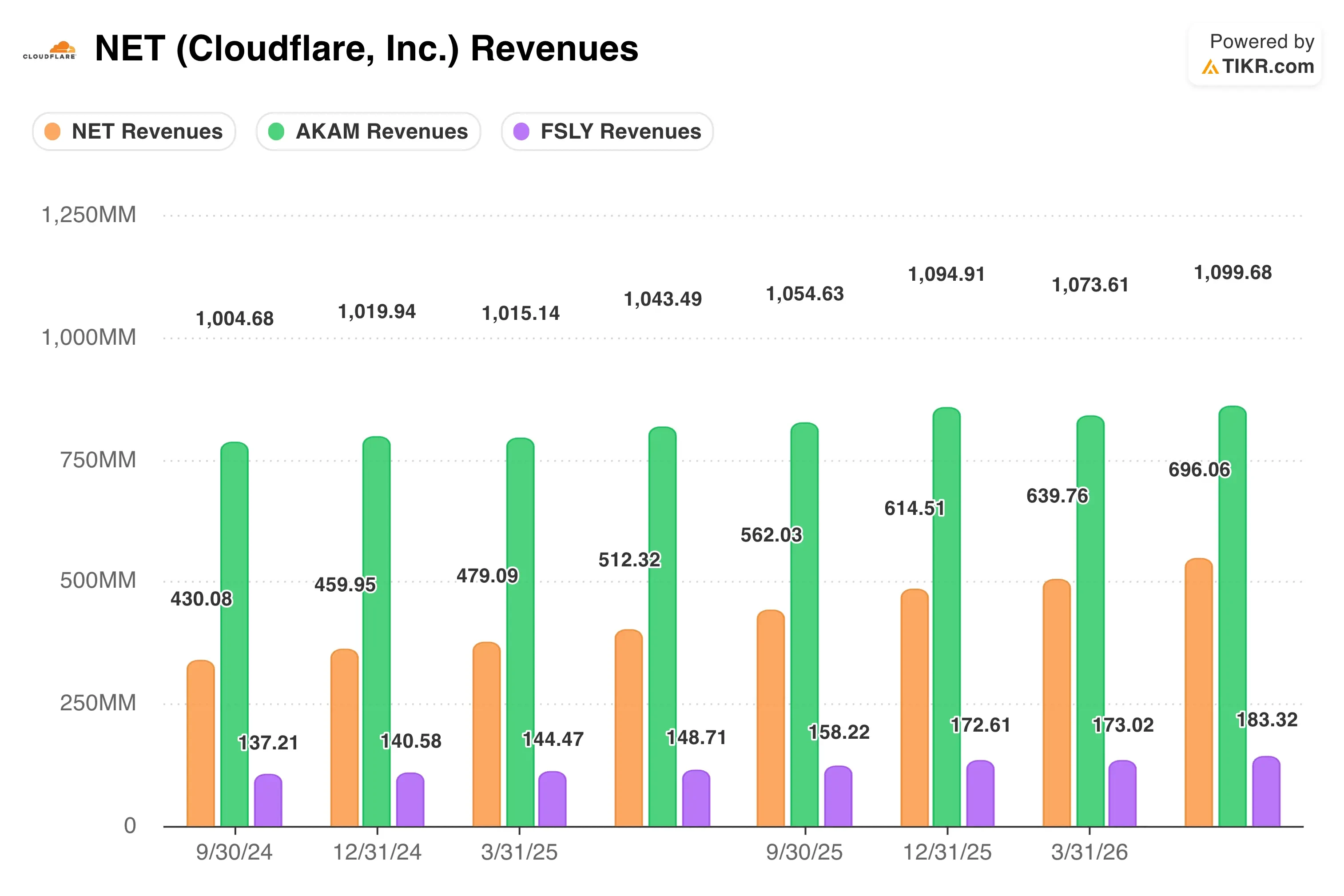This screenshot has width=1344, height=896.
Task: Click the 158.22 data label
Action: click(839, 732)
